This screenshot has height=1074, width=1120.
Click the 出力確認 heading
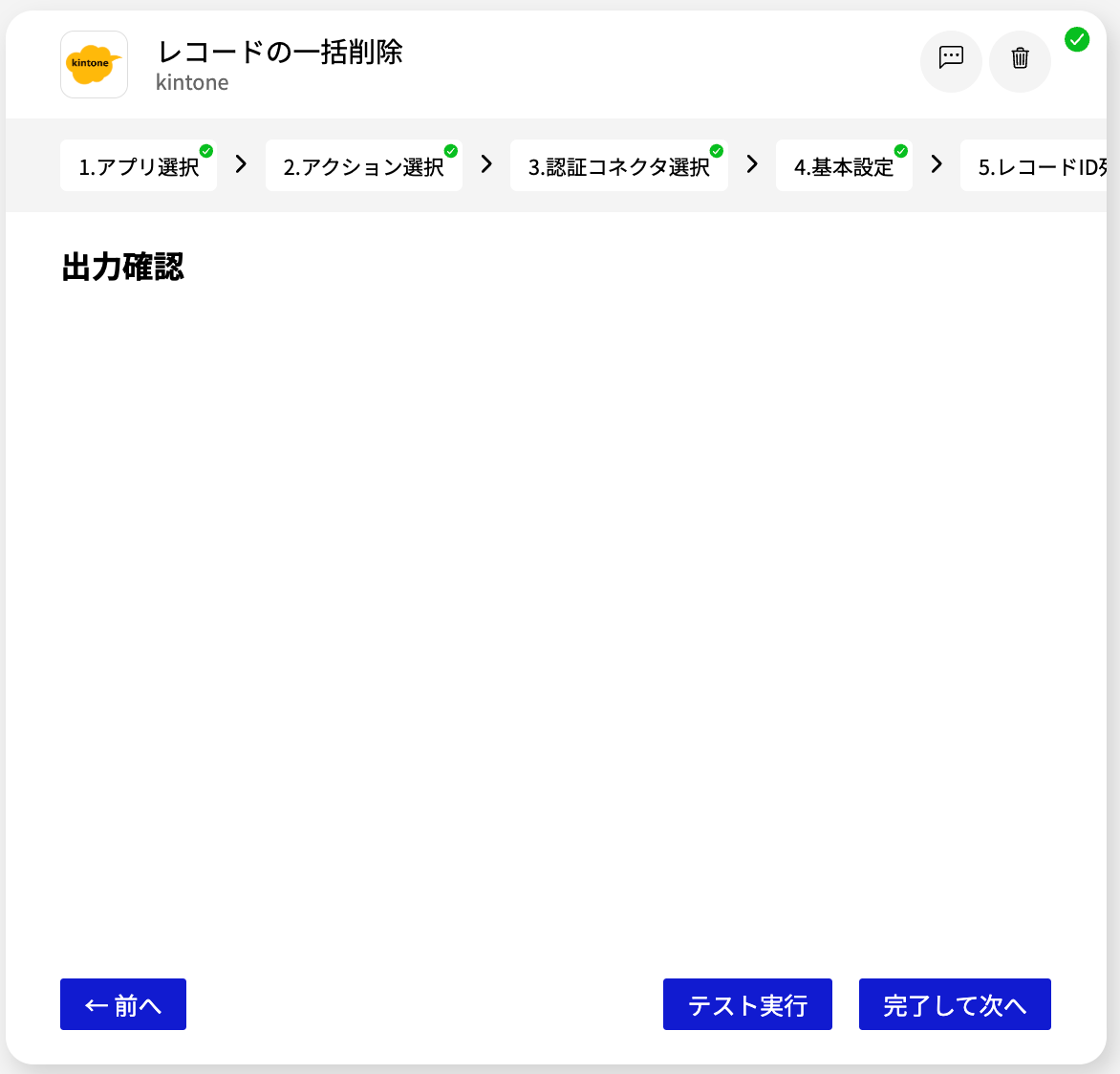coord(122,268)
